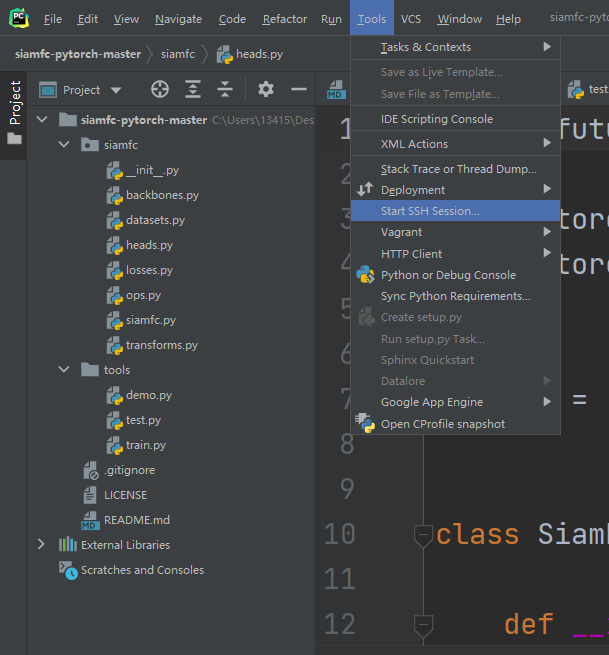This screenshot has height=655, width=609.
Task: Open the VCS menu
Action: click(411, 19)
